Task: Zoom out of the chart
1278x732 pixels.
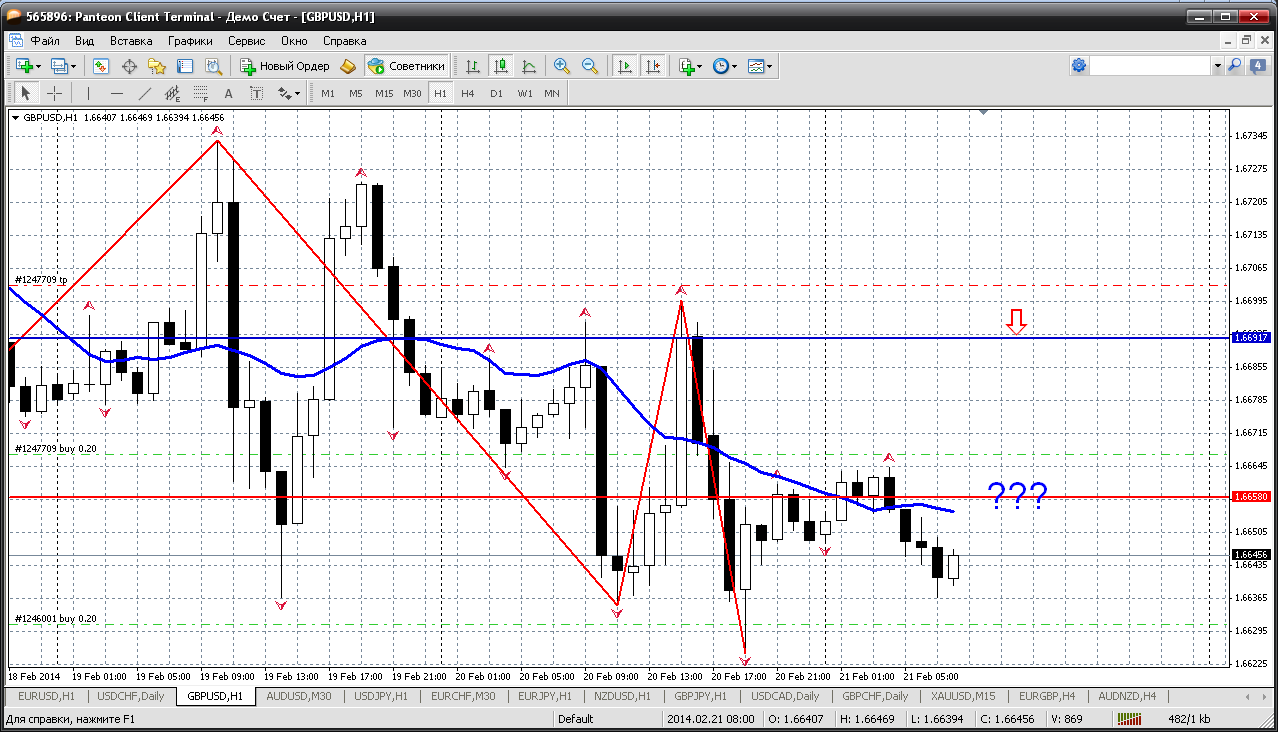Action: pos(590,66)
